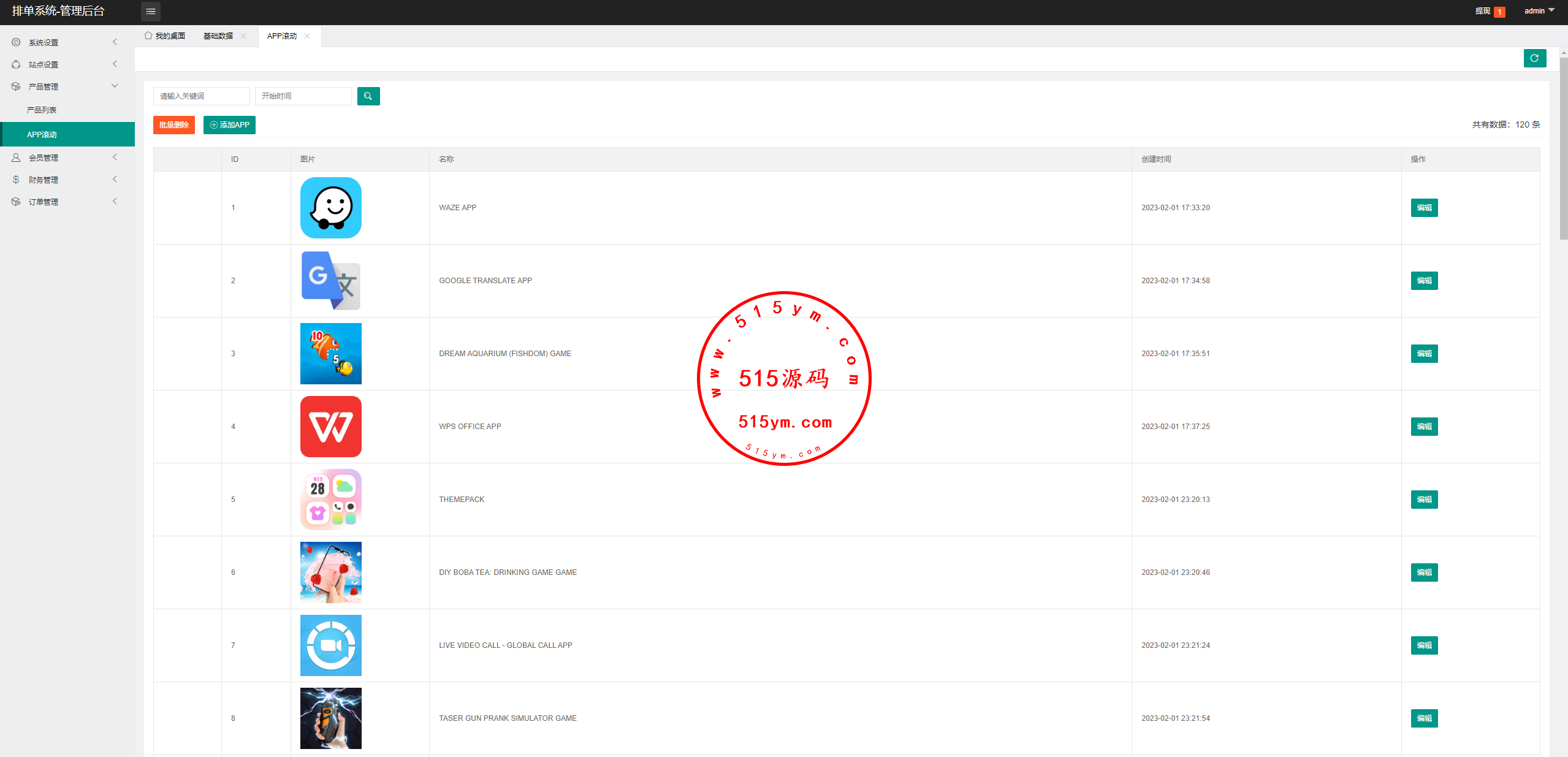
Task: Switch to the 我的桌面 tab
Action: (x=165, y=36)
